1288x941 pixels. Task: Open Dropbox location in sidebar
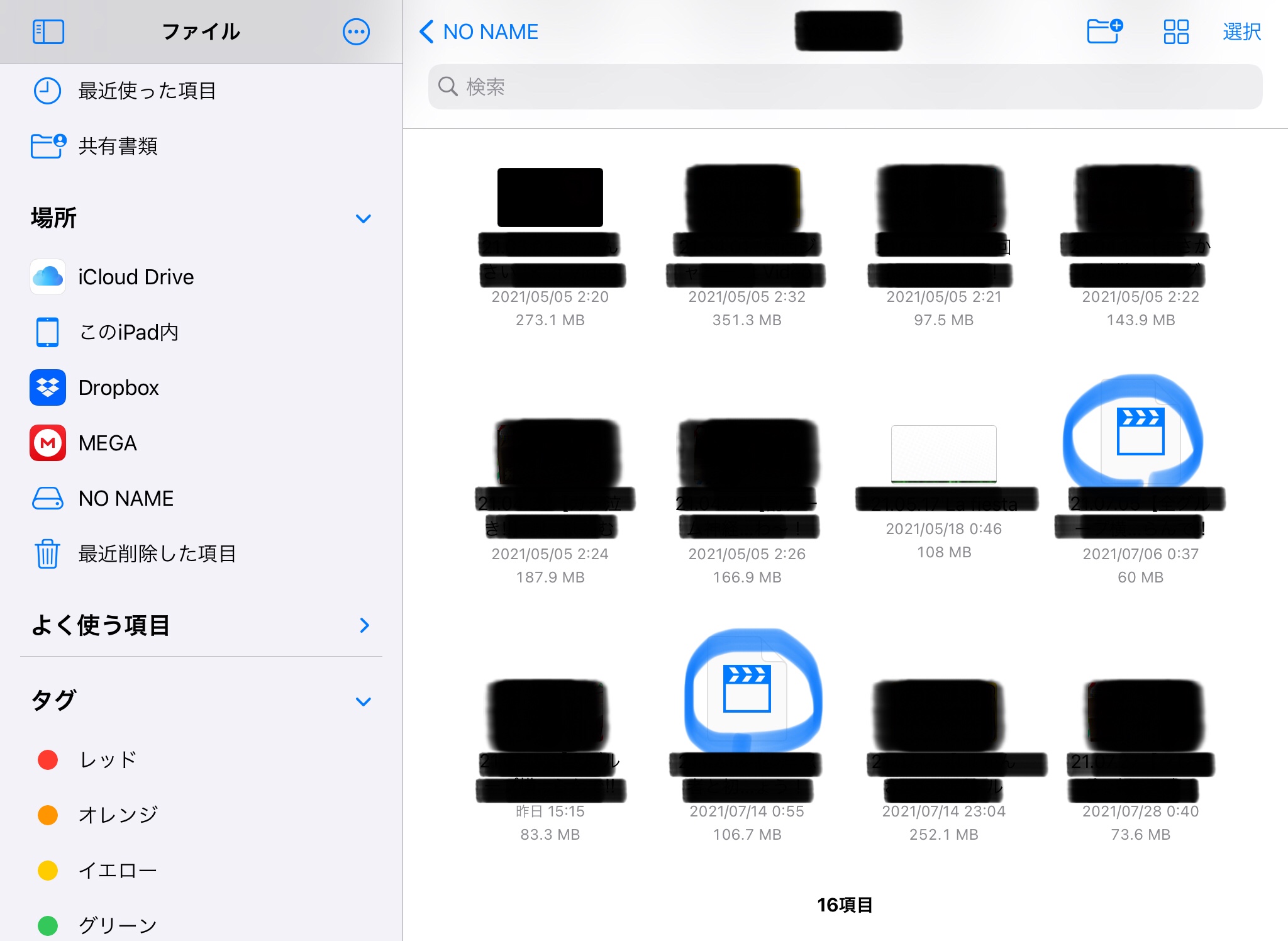click(118, 387)
